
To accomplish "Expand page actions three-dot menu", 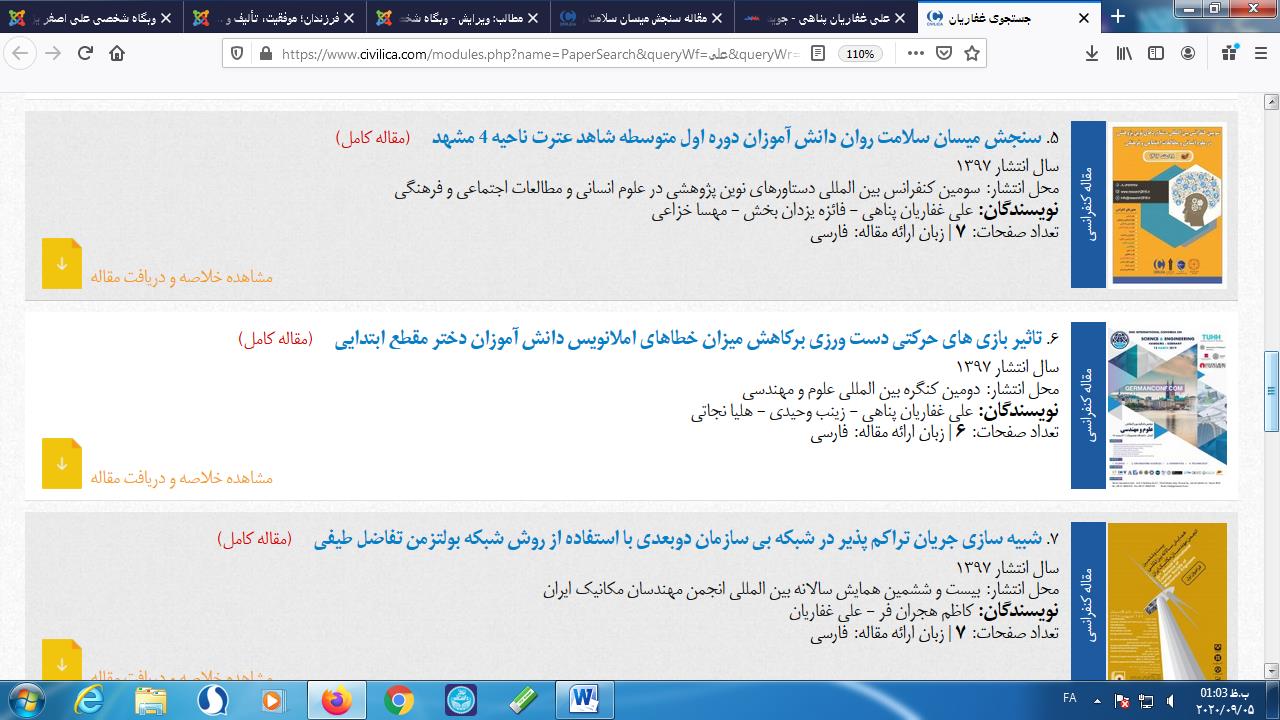I will [x=915, y=54].
